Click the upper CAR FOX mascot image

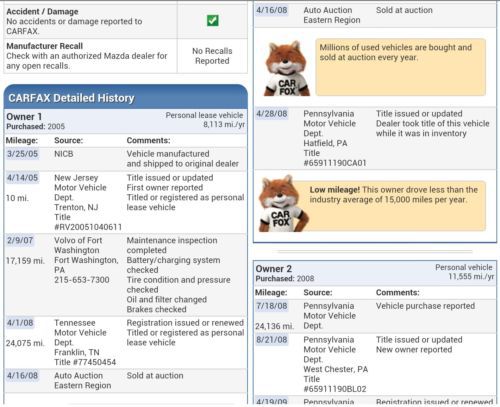(x=287, y=68)
